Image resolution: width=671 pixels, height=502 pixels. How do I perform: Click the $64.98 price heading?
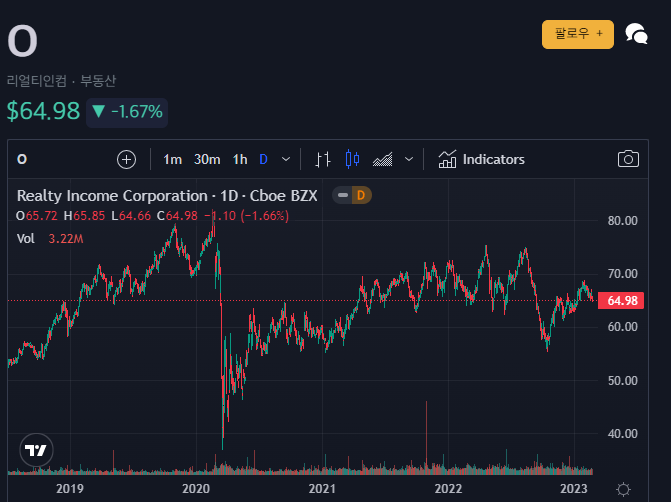coord(43,111)
